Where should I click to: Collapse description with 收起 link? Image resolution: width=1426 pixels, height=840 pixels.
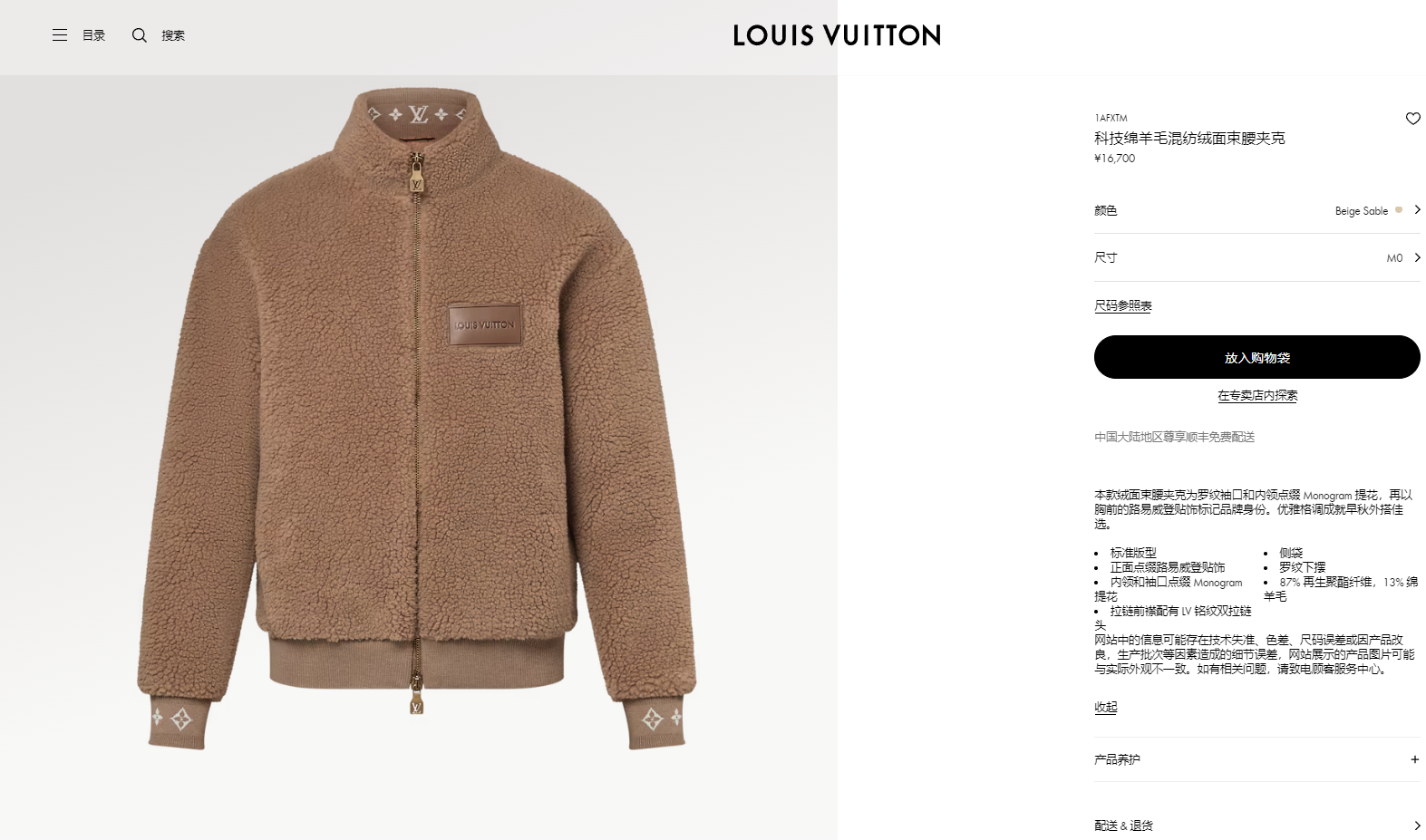pyautogui.click(x=1106, y=707)
